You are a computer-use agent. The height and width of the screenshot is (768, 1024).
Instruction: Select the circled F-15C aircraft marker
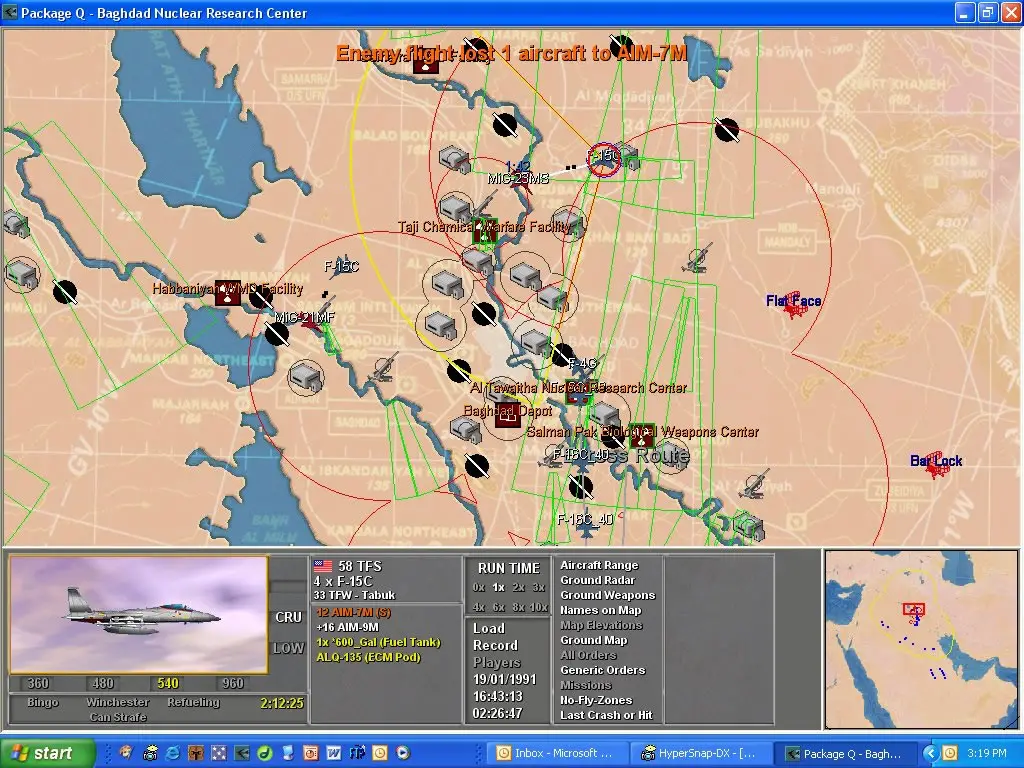(604, 159)
